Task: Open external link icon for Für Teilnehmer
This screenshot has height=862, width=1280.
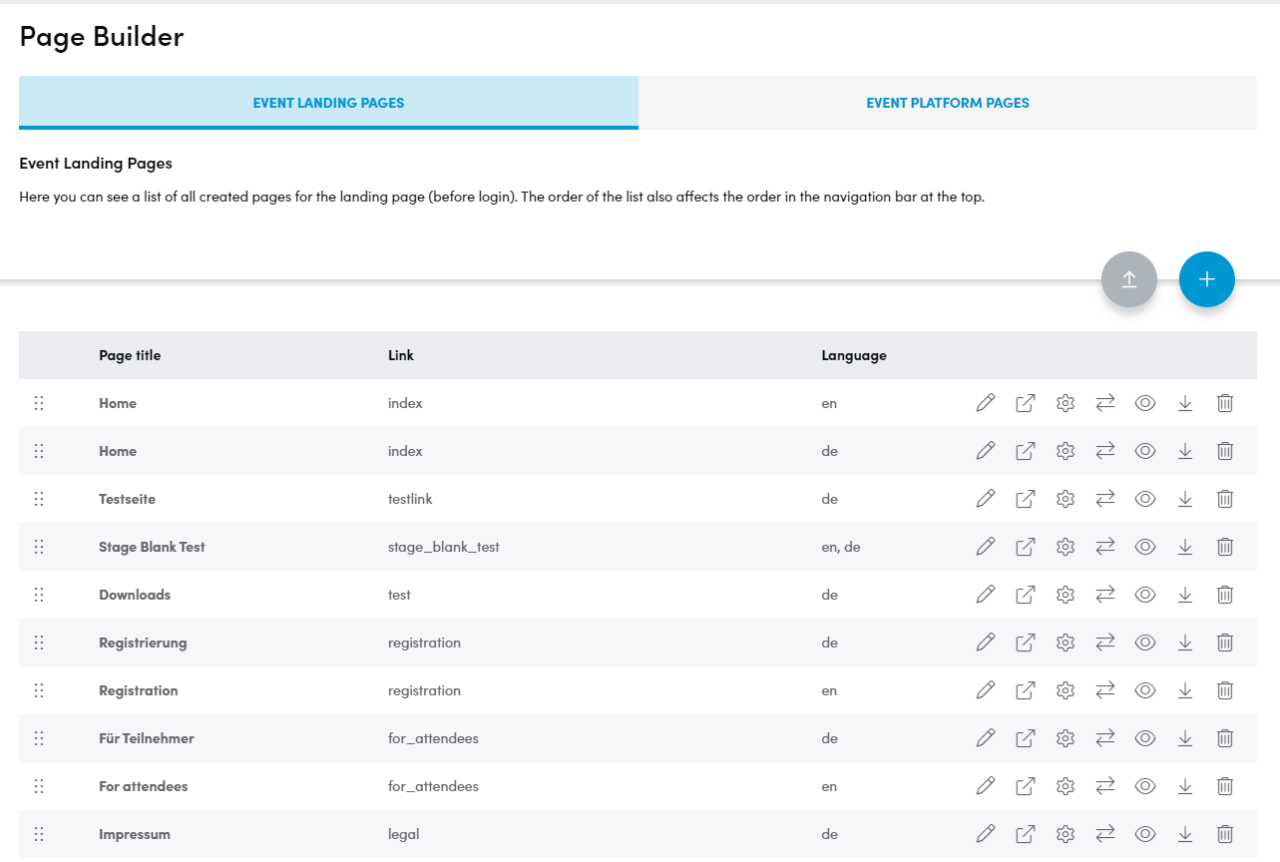Action: coord(1025,739)
